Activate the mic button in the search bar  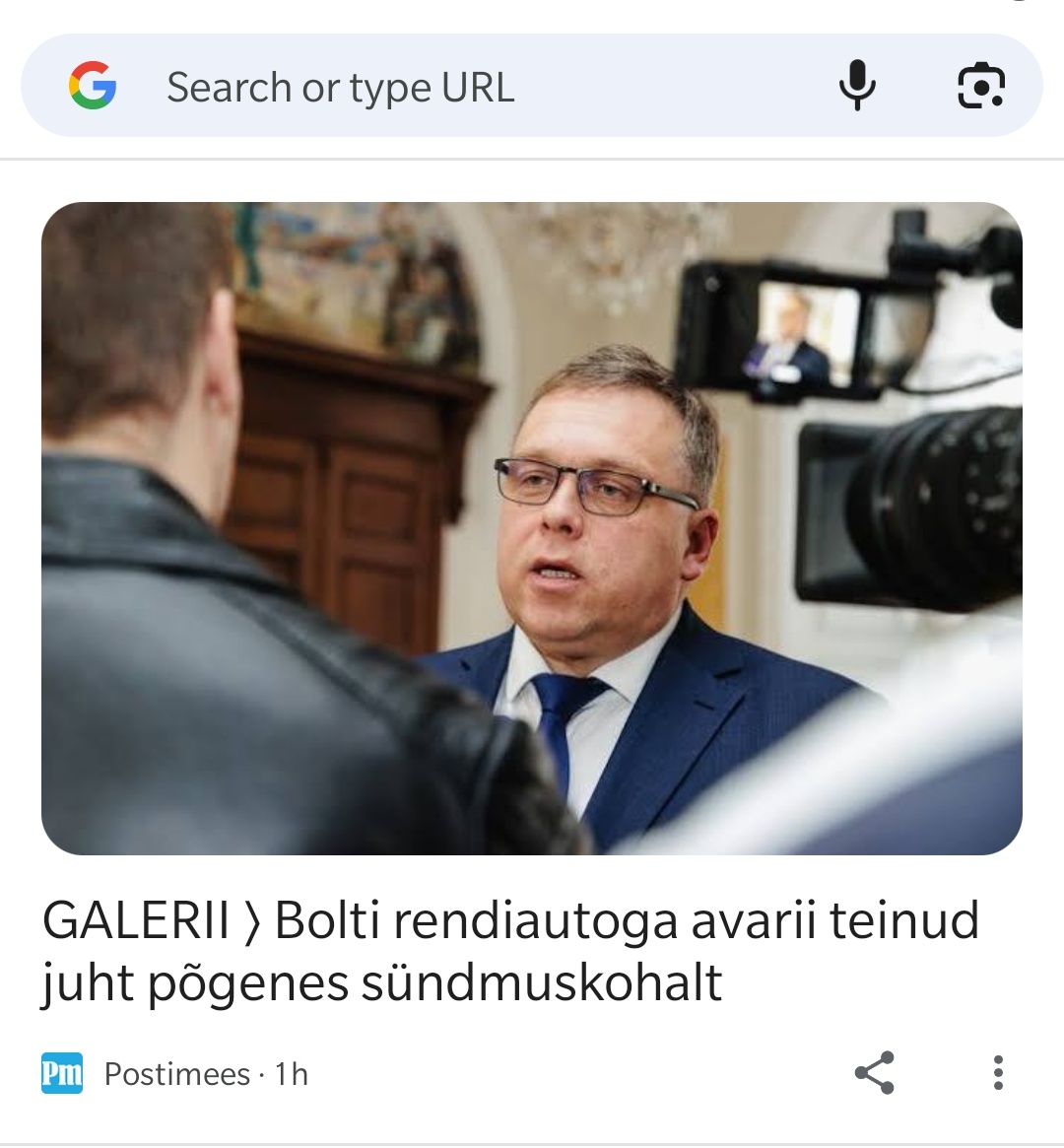coord(857,86)
